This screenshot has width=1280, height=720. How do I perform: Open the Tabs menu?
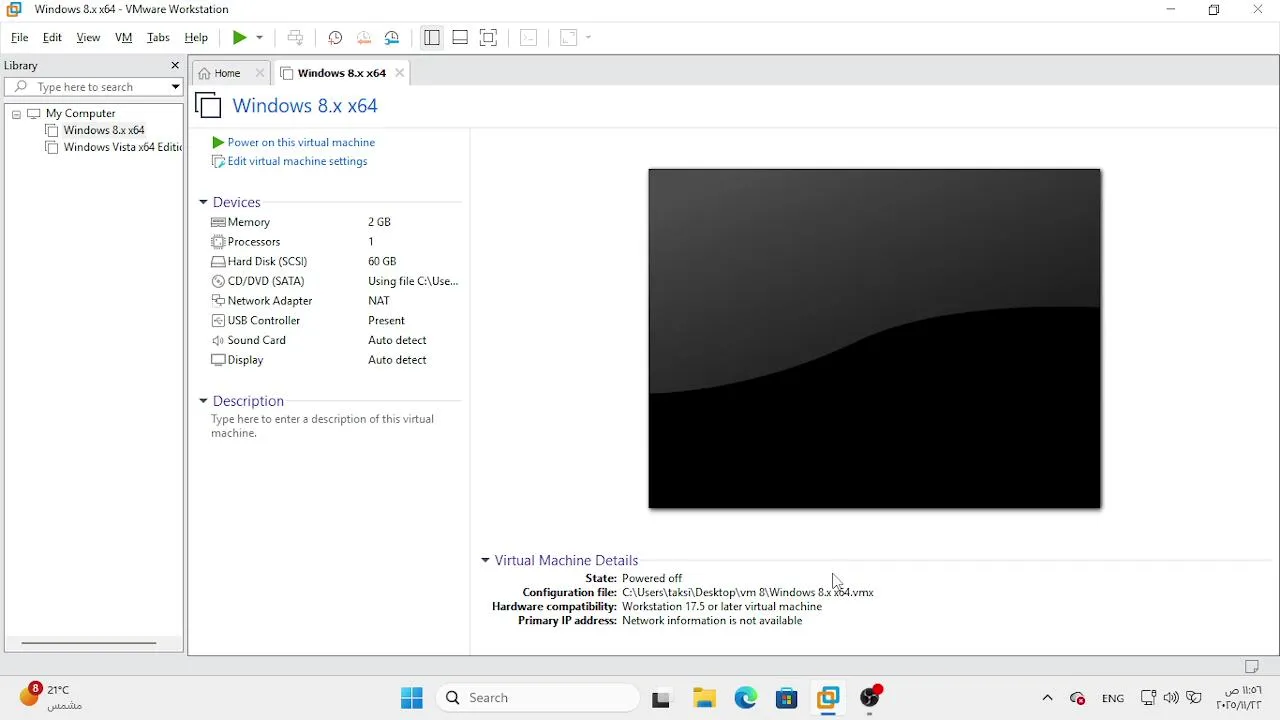[158, 38]
